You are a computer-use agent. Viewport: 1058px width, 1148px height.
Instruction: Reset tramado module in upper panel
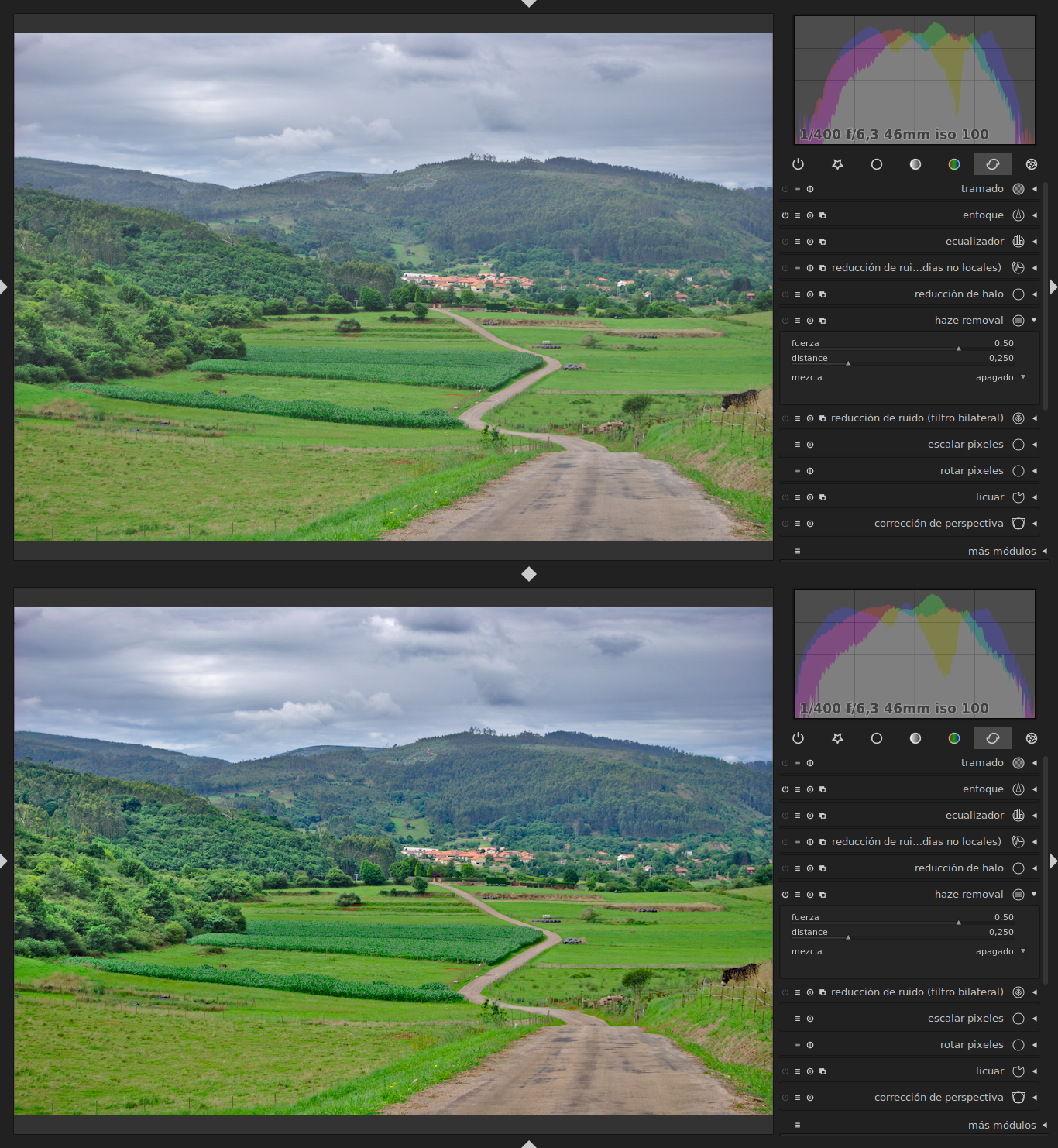(x=810, y=189)
